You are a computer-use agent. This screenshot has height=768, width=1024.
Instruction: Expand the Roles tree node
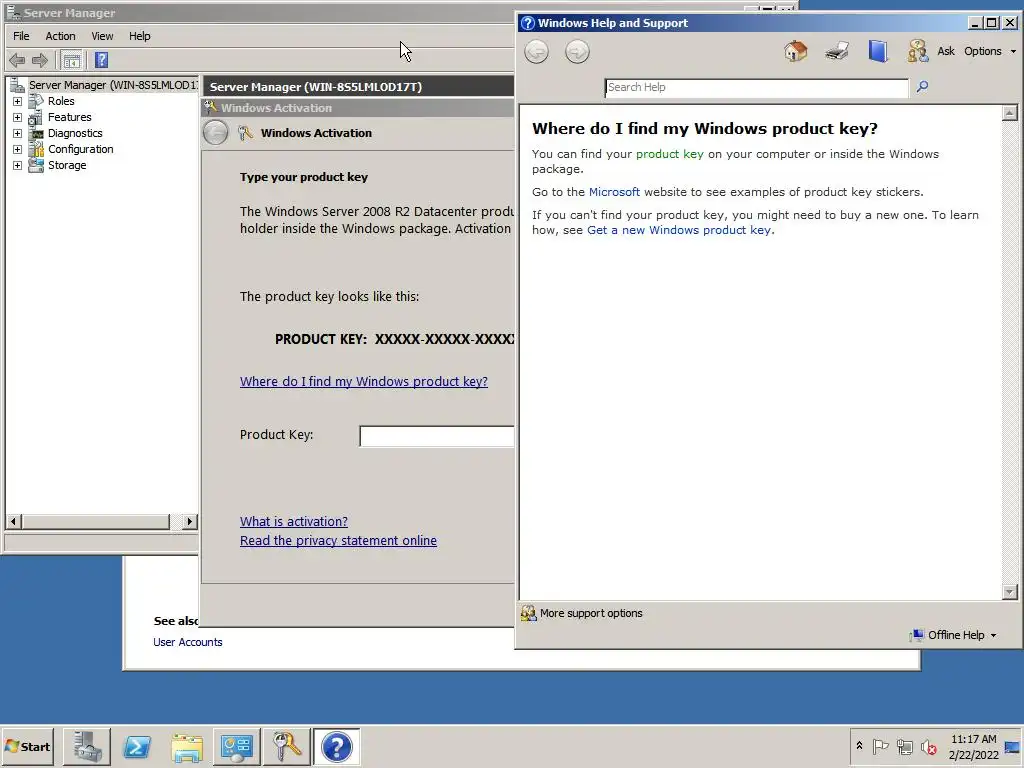tap(18, 101)
